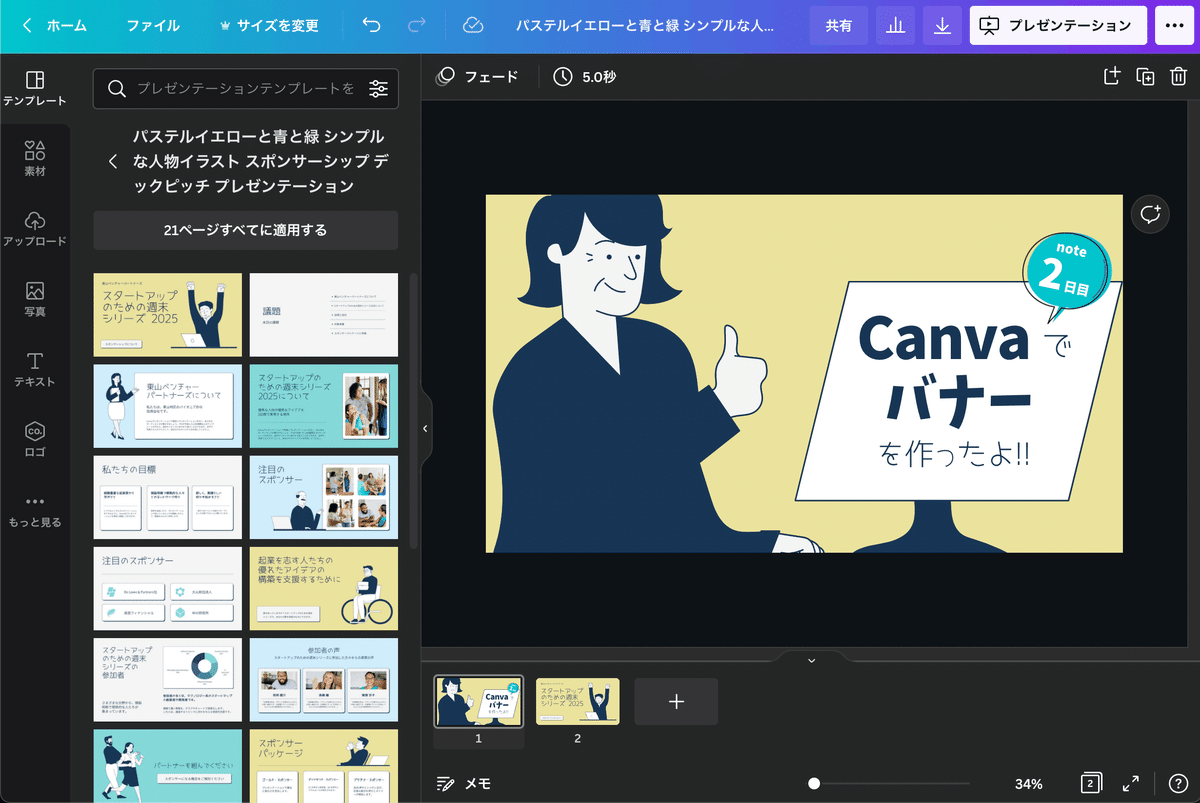Select page 1 thumbnail
The height and width of the screenshot is (803, 1200).
(x=478, y=701)
